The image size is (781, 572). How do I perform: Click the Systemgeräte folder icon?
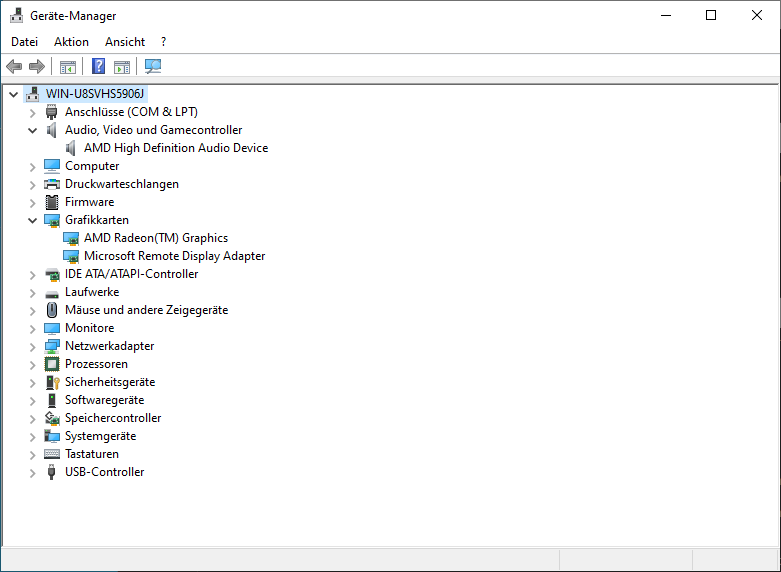click(52, 436)
